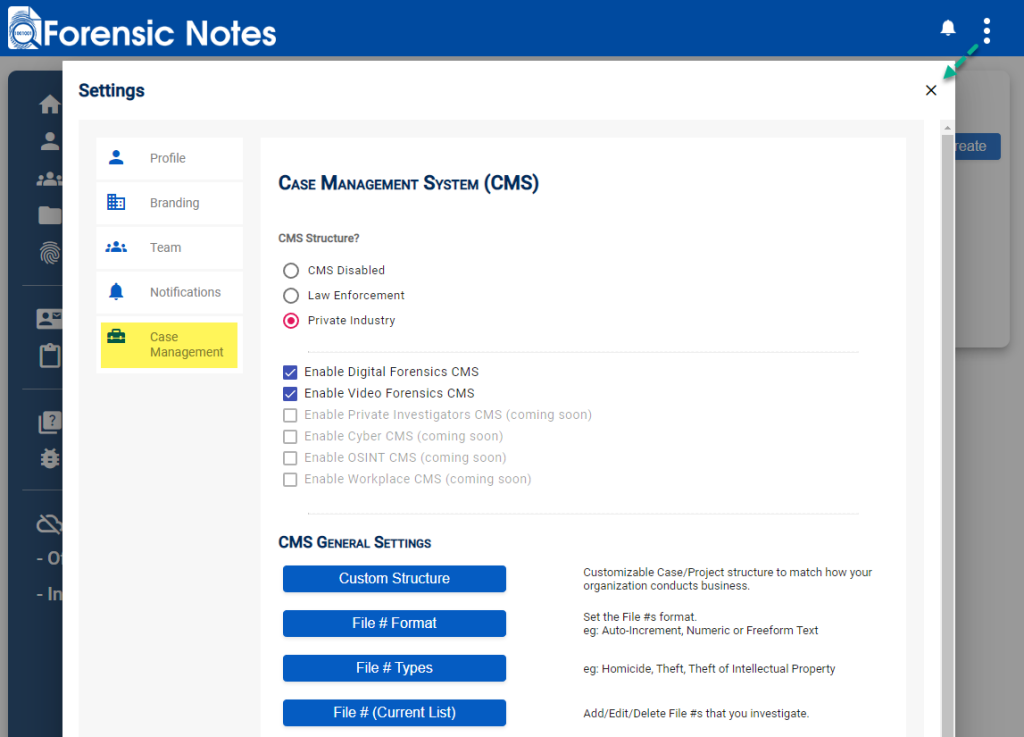Click the CMS General Settings heading
Viewport: 1024px width, 737px height.
pos(355,542)
